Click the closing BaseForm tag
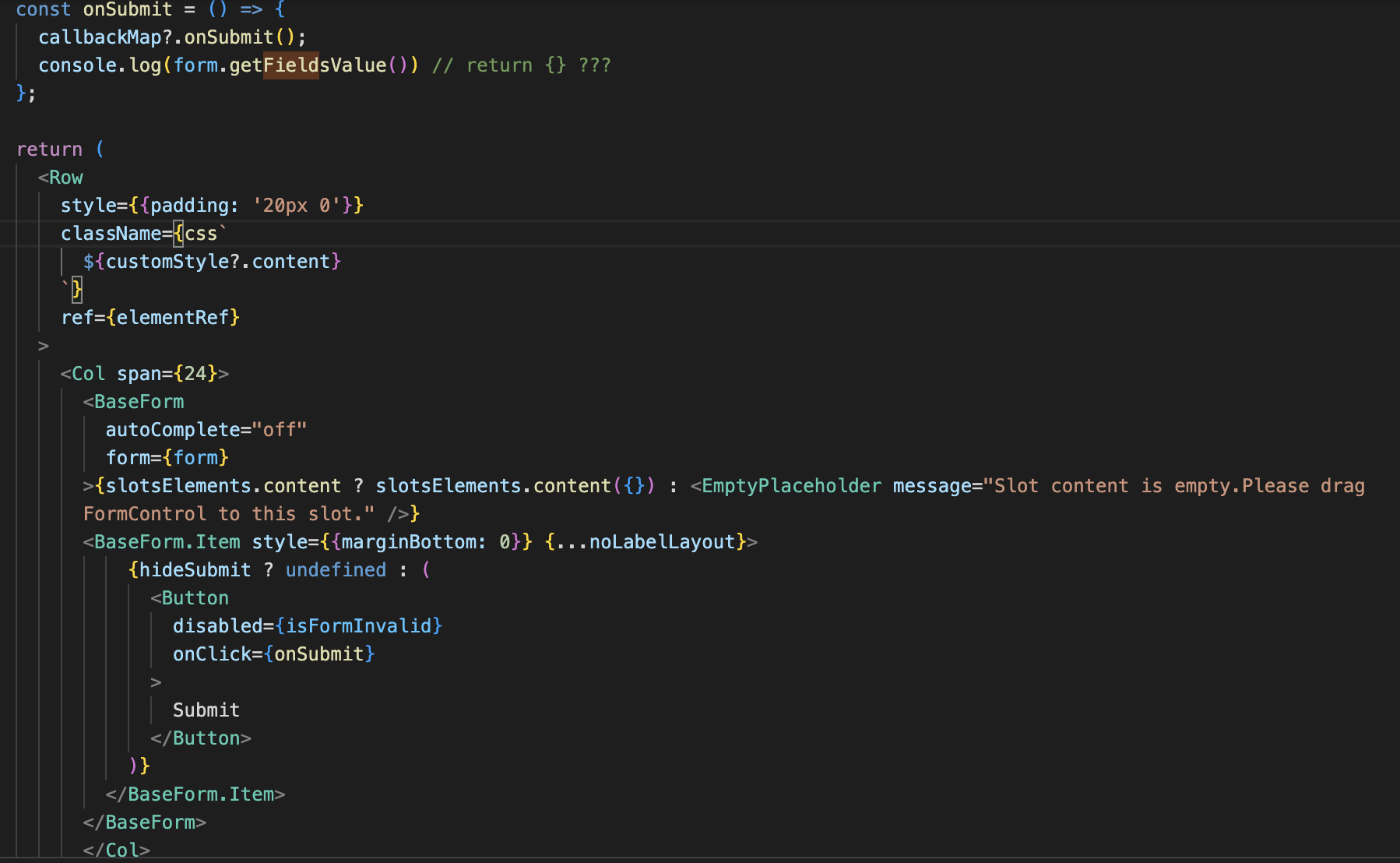The image size is (1400, 863). pyautogui.click(x=144, y=822)
